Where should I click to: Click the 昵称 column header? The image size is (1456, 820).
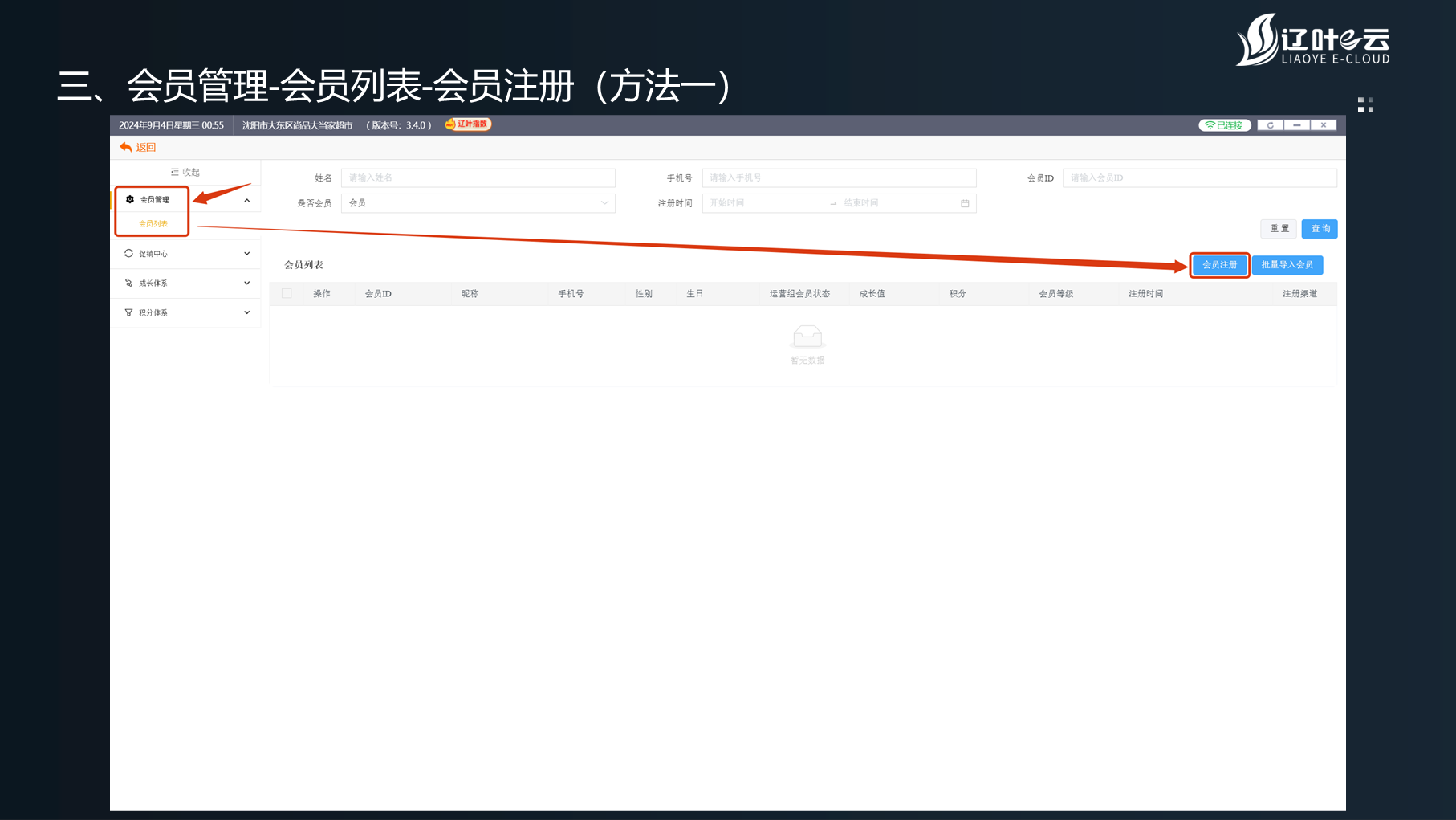point(470,294)
